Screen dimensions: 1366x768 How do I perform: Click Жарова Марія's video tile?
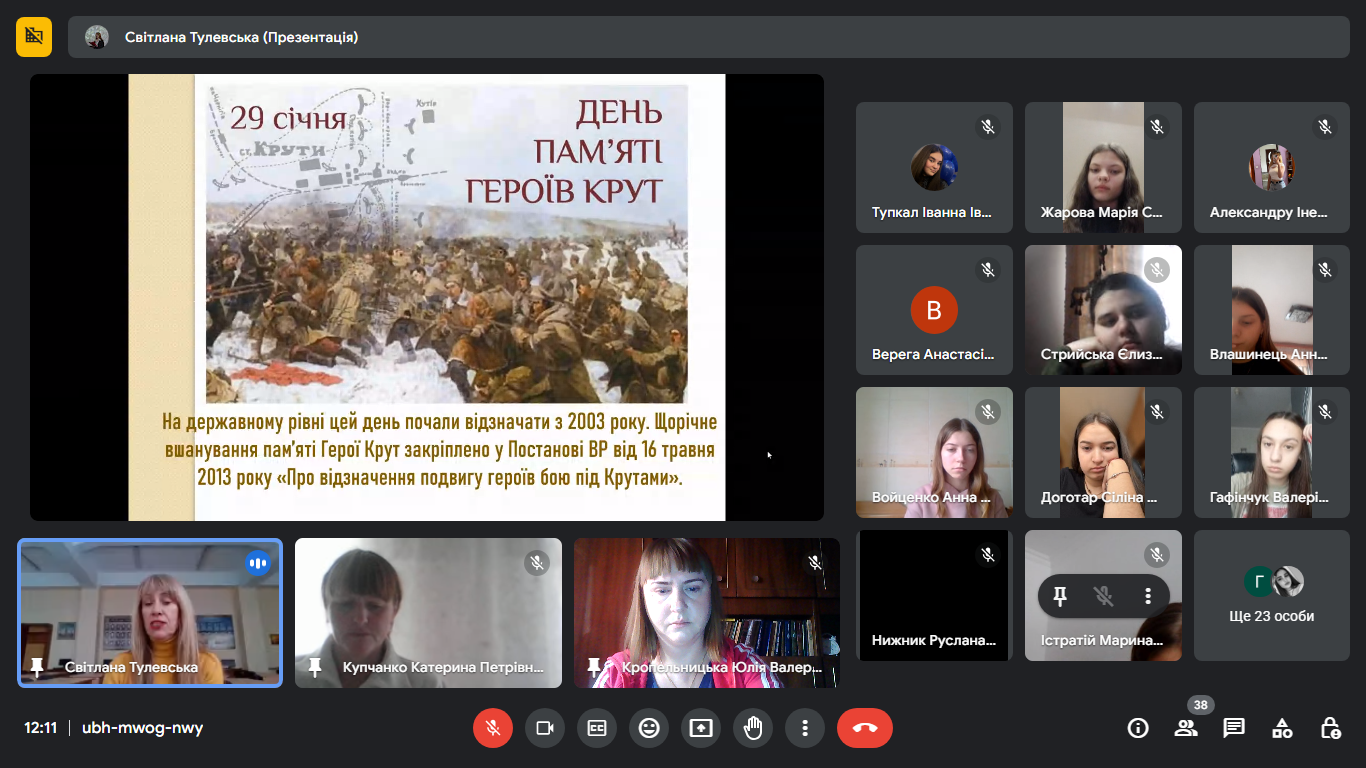pyautogui.click(x=1103, y=167)
